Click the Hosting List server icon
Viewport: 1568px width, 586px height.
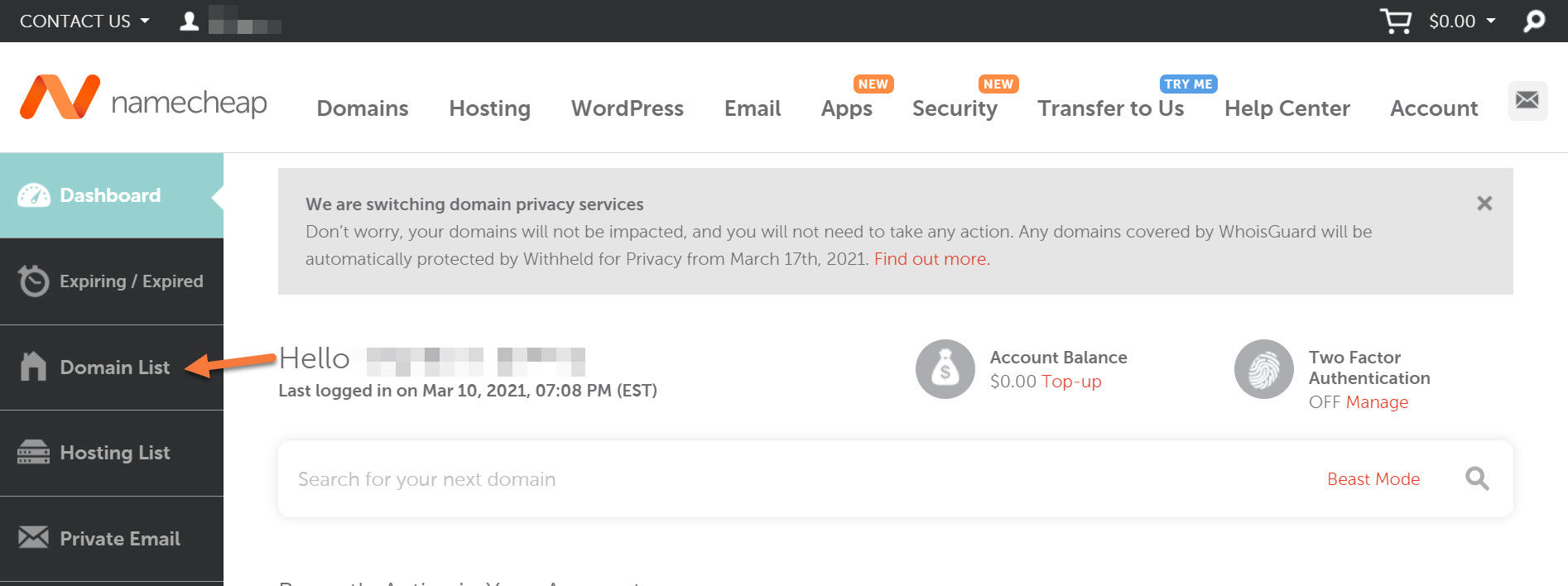[34, 452]
